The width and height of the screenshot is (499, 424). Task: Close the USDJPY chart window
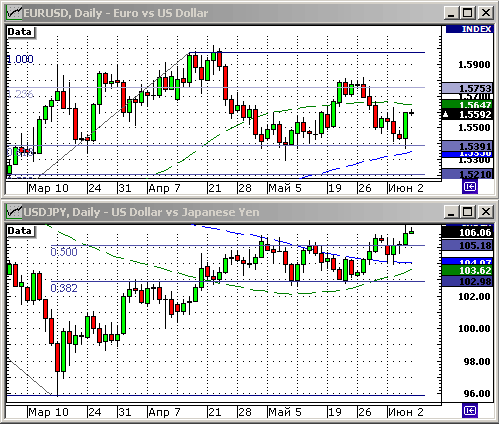click(486, 212)
